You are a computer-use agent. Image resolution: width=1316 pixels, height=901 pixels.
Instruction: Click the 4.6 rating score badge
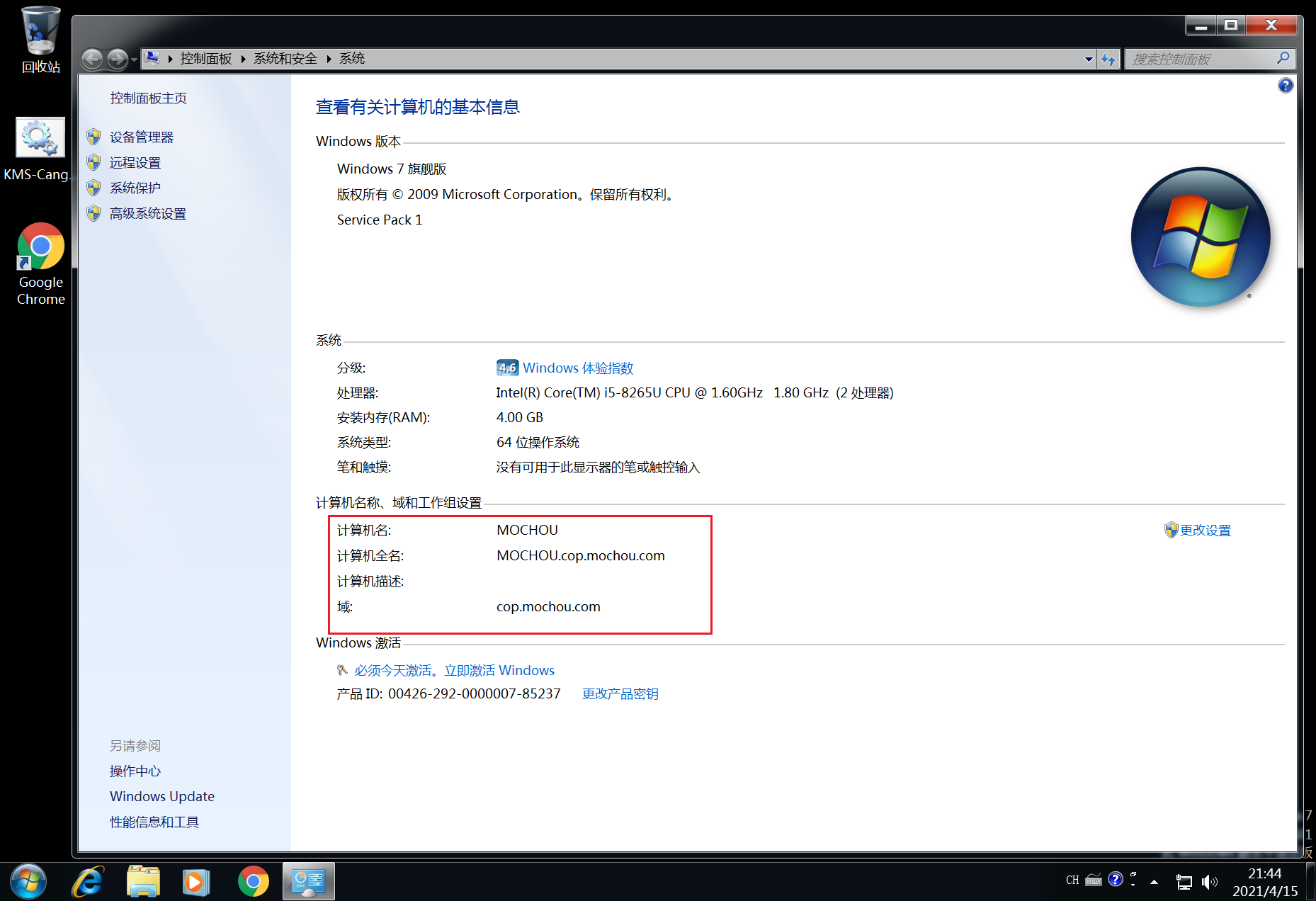pos(507,368)
